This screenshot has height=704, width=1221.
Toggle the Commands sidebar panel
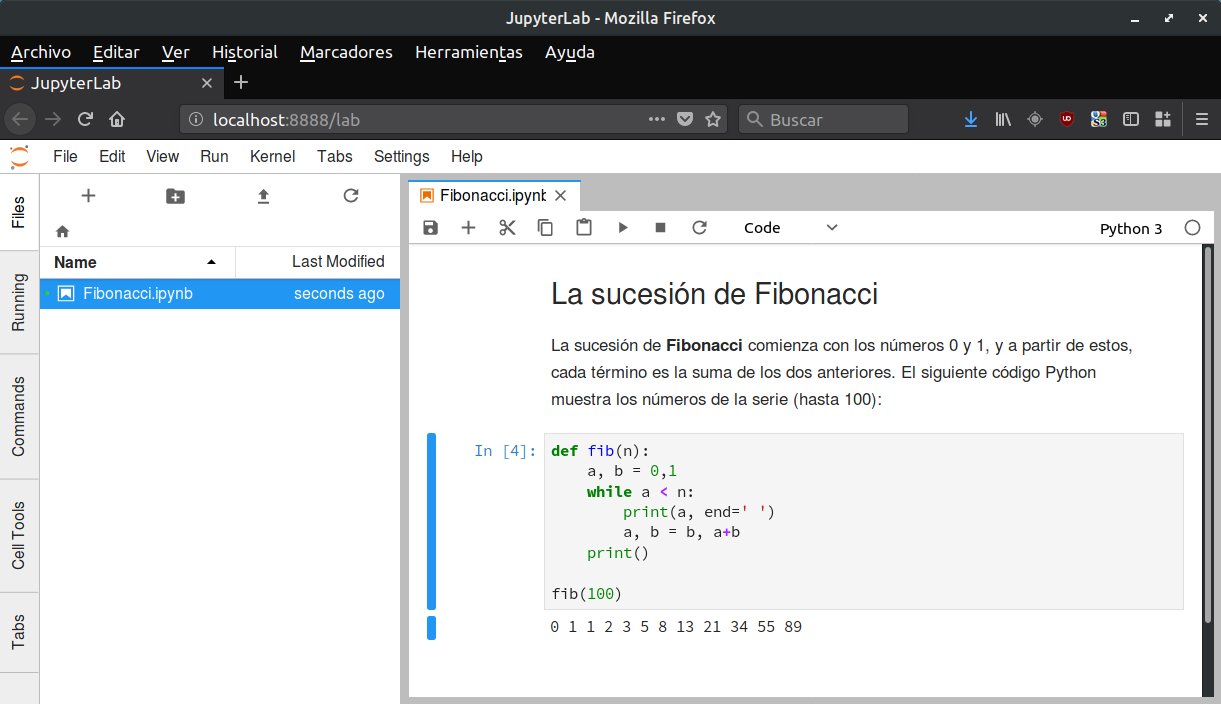coord(18,417)
